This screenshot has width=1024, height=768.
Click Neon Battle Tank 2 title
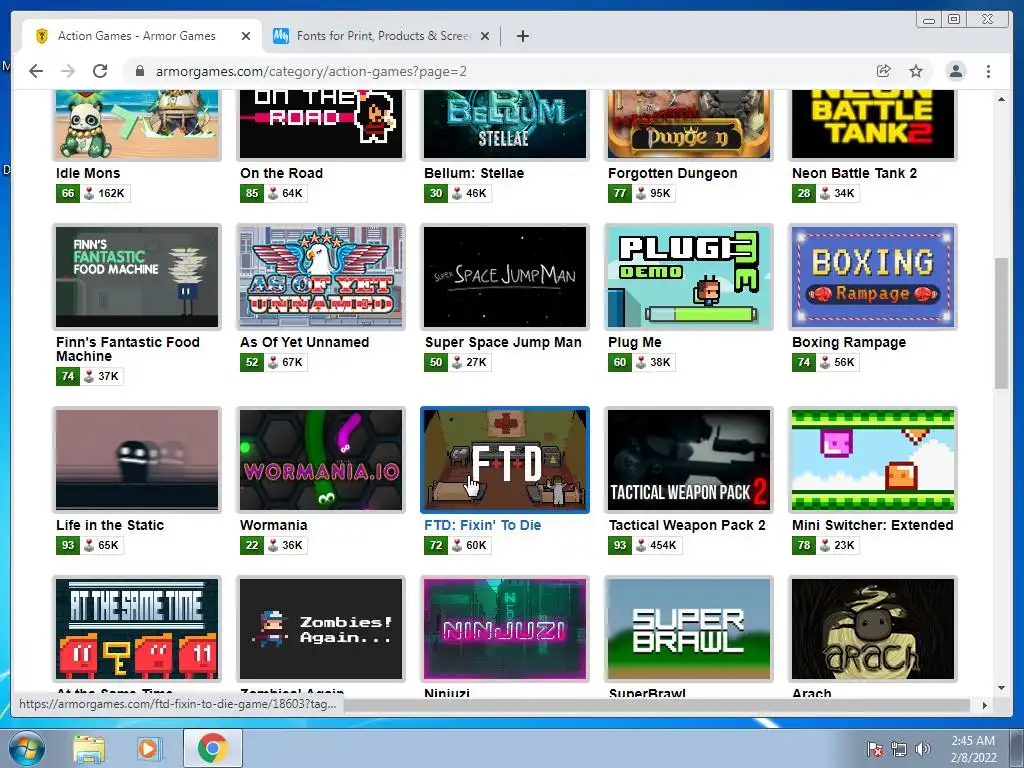coord(854,173)
